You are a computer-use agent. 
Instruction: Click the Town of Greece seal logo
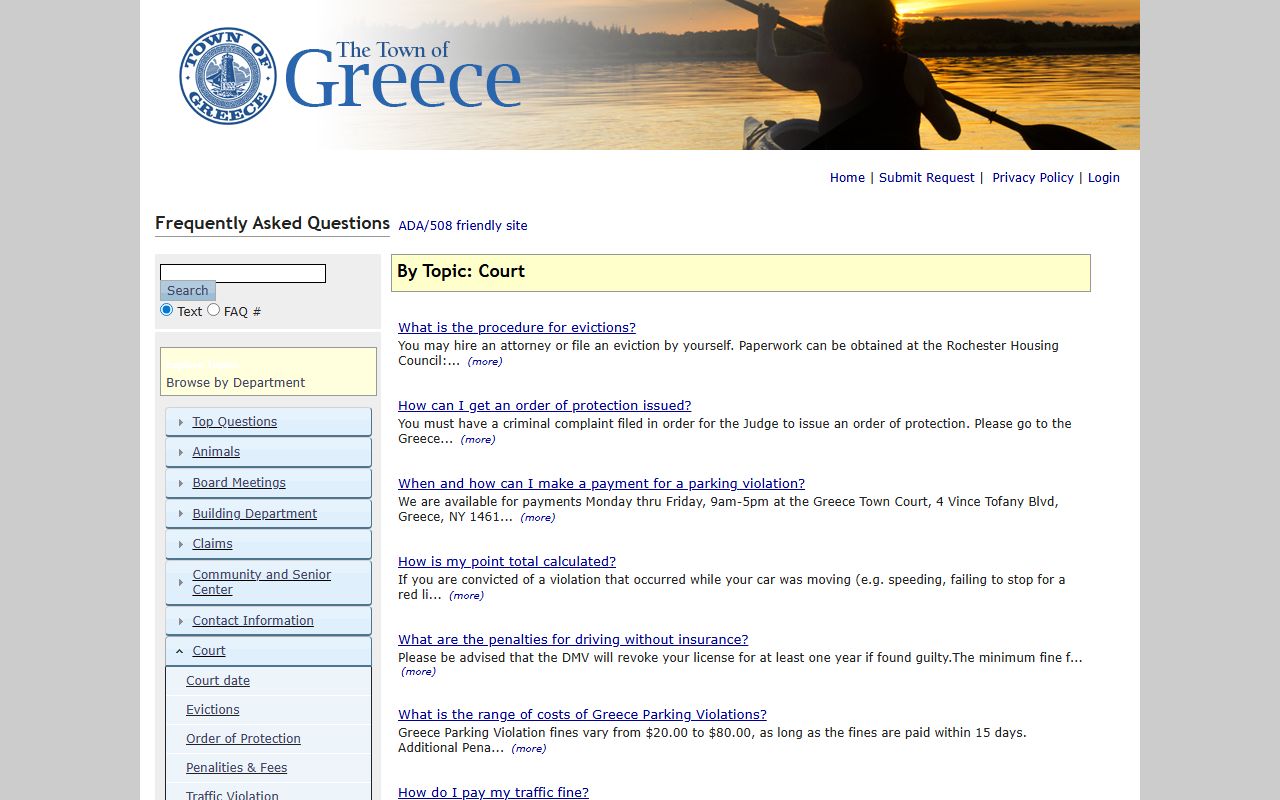coord(228,76)
